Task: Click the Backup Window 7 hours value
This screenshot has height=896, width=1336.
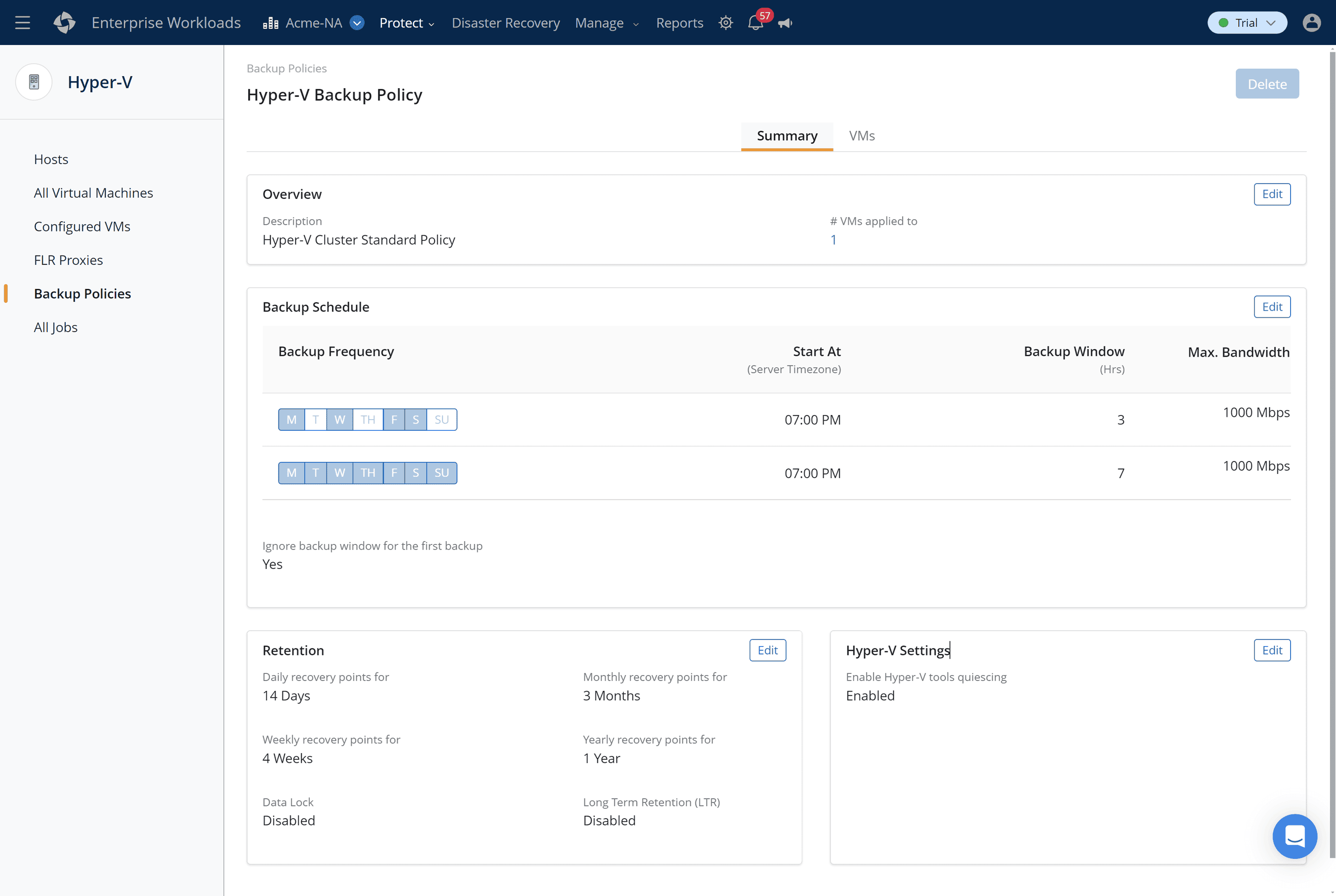Action: 1121,473
